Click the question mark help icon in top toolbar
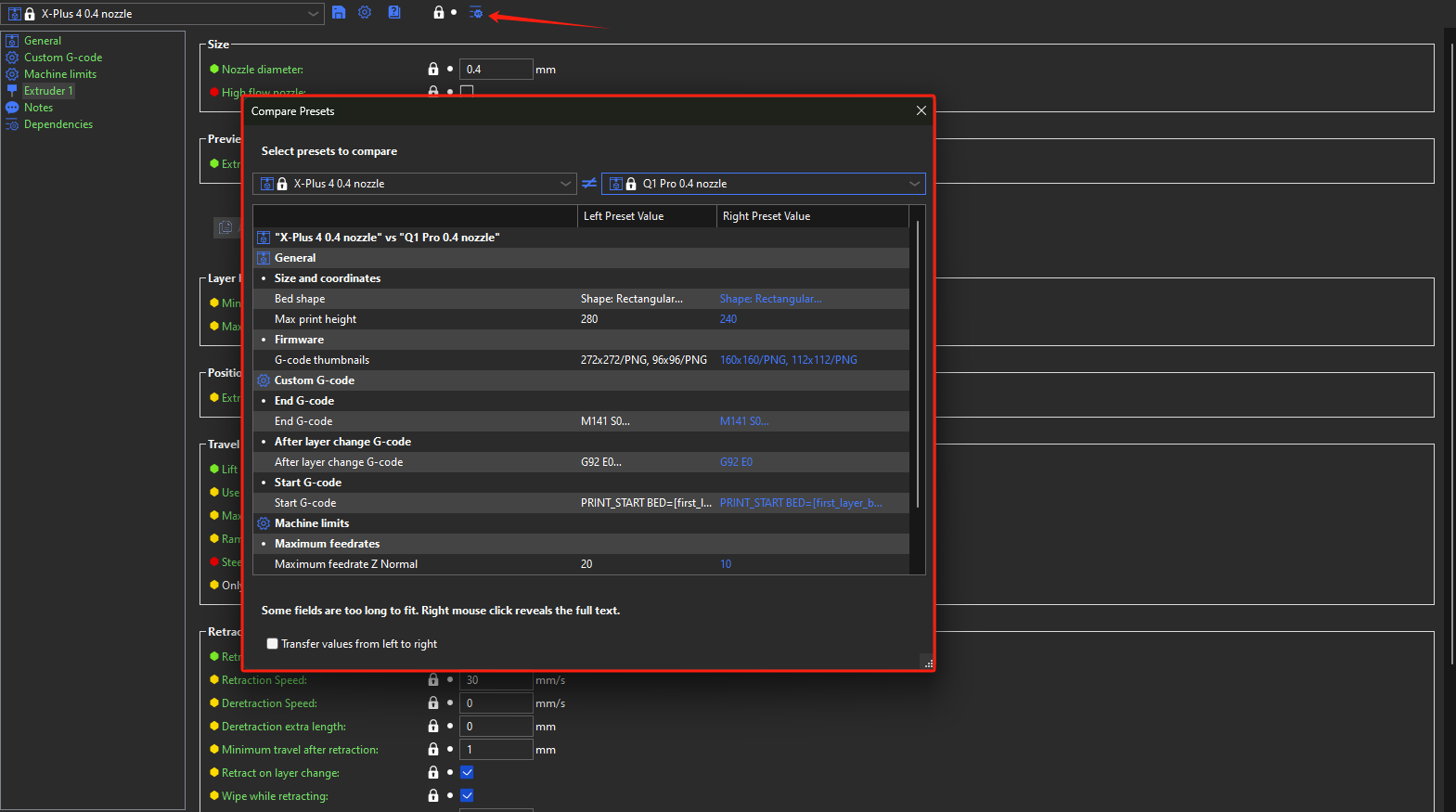This screenshot has width=1456, height=812. pos(394,12)
